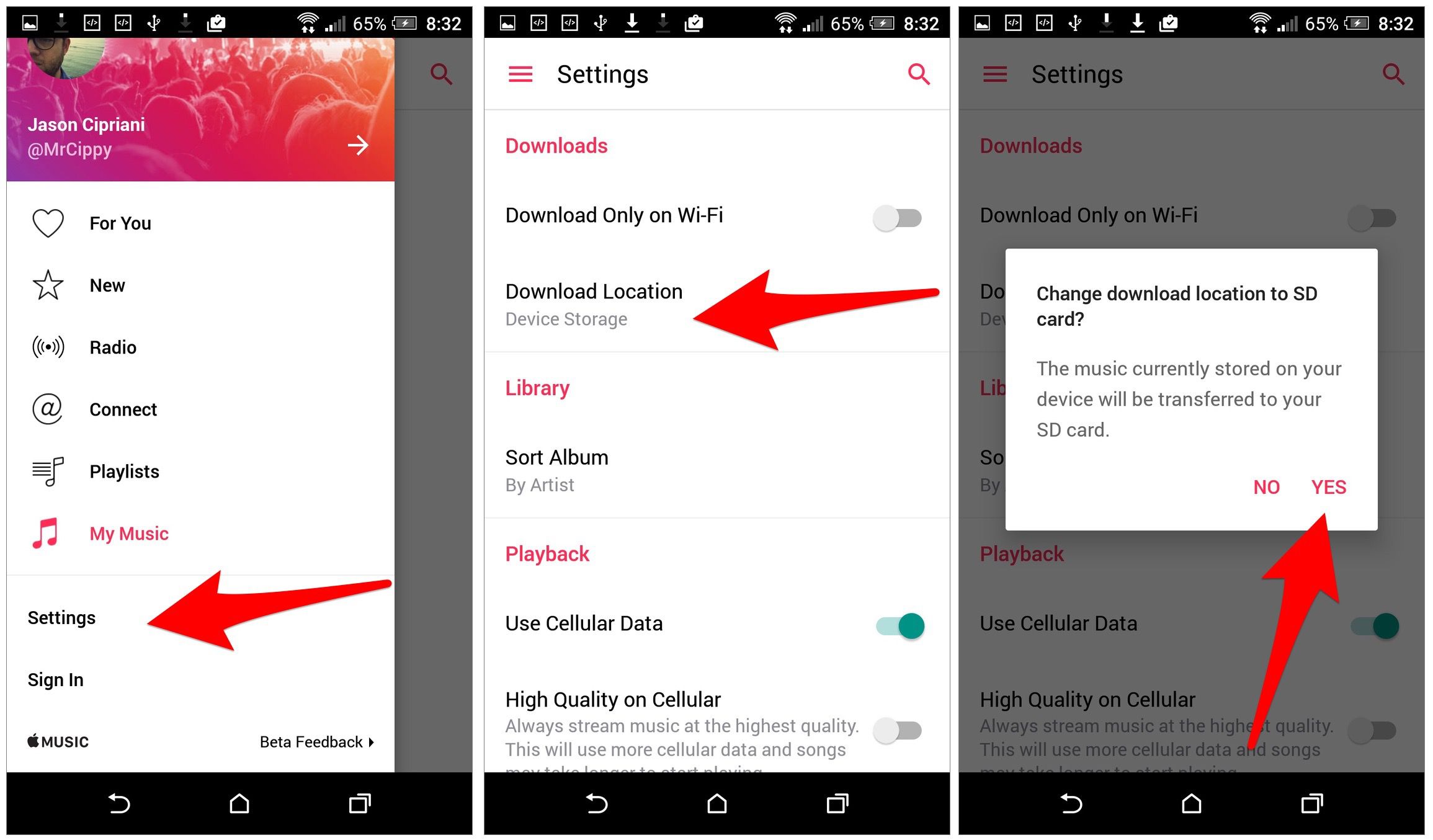Tap the Heart icon for For You

point(47,222)
